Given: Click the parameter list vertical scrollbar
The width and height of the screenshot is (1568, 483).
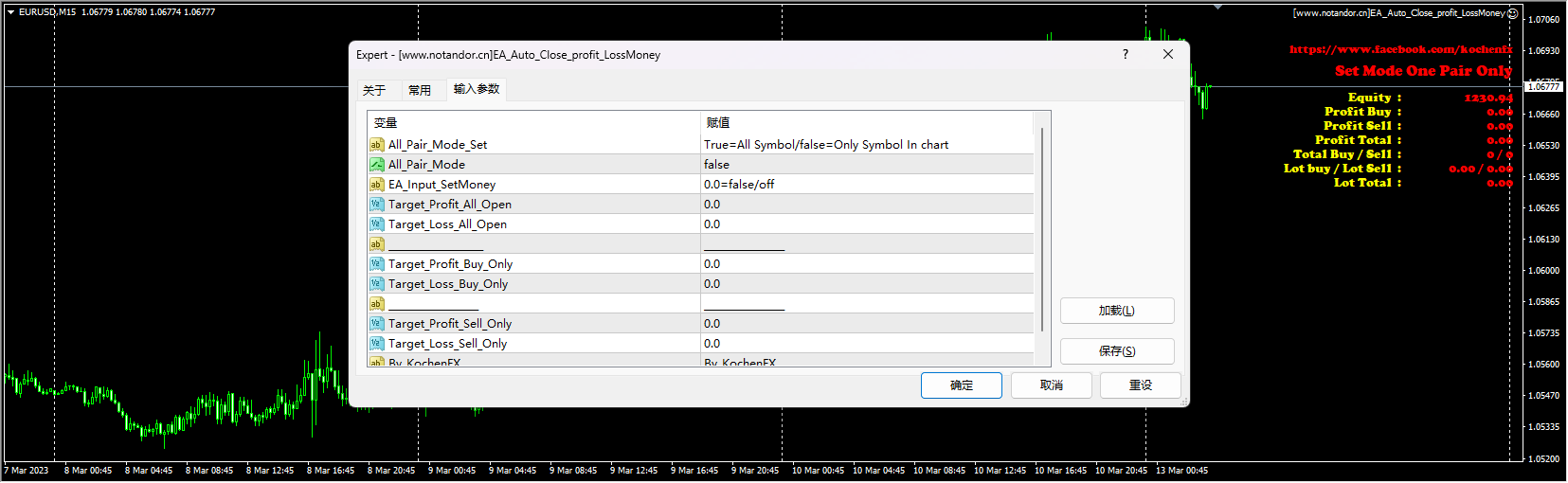Looking at the screenshot, I should point(1042,227).
